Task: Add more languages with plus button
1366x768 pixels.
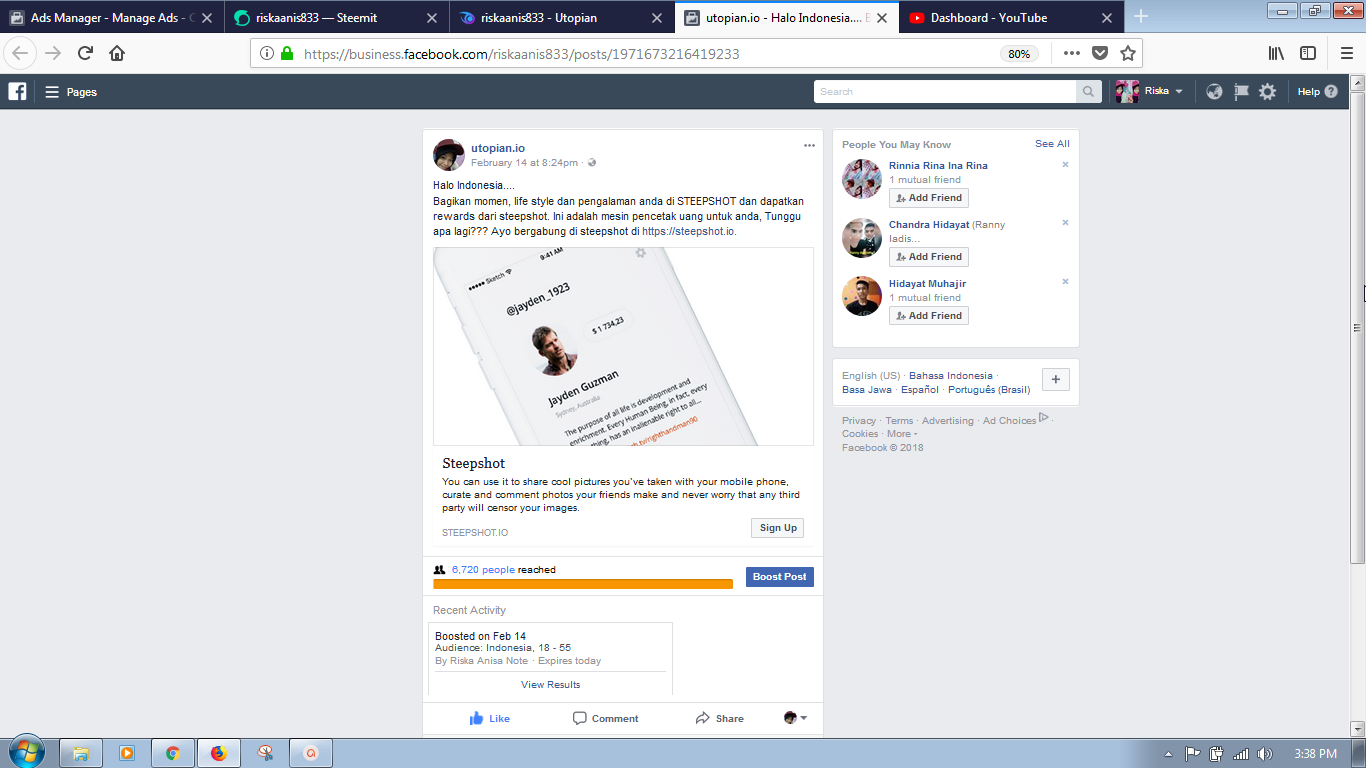Action: pos(1056,380)
